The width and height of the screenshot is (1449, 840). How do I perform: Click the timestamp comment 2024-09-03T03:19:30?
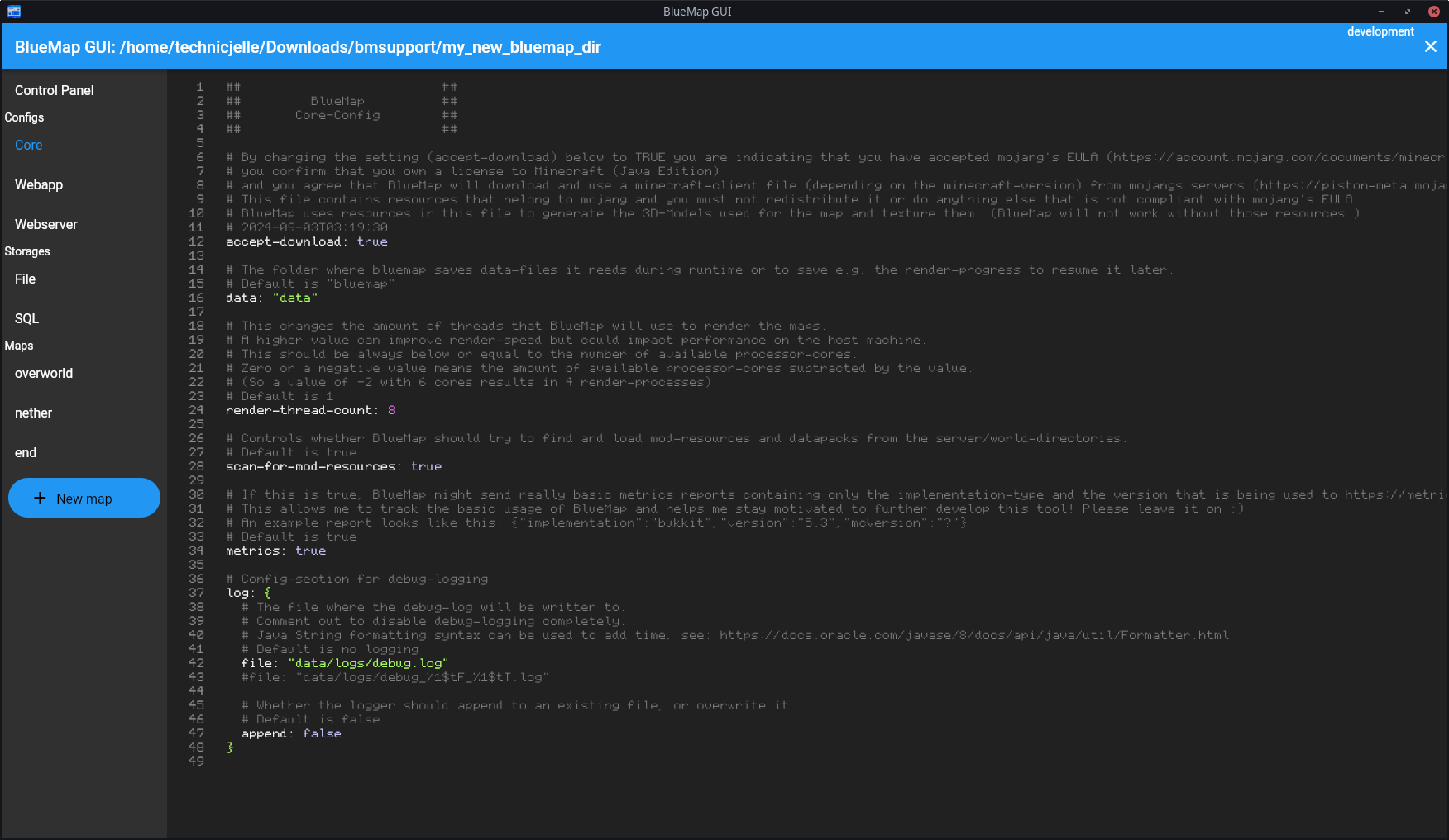[307, 227]
